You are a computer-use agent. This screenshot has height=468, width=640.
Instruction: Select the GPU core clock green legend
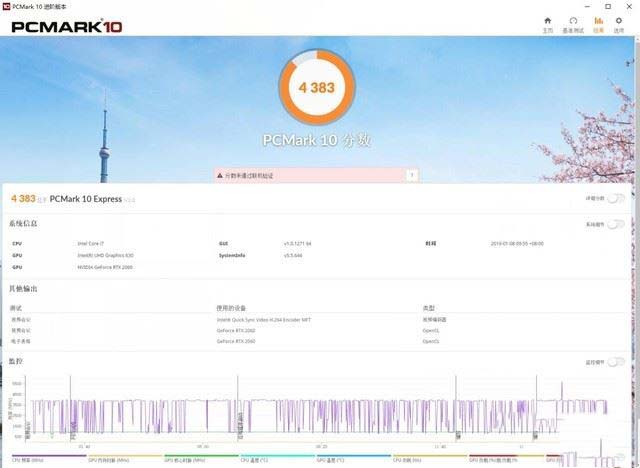[x=202, y=458]
